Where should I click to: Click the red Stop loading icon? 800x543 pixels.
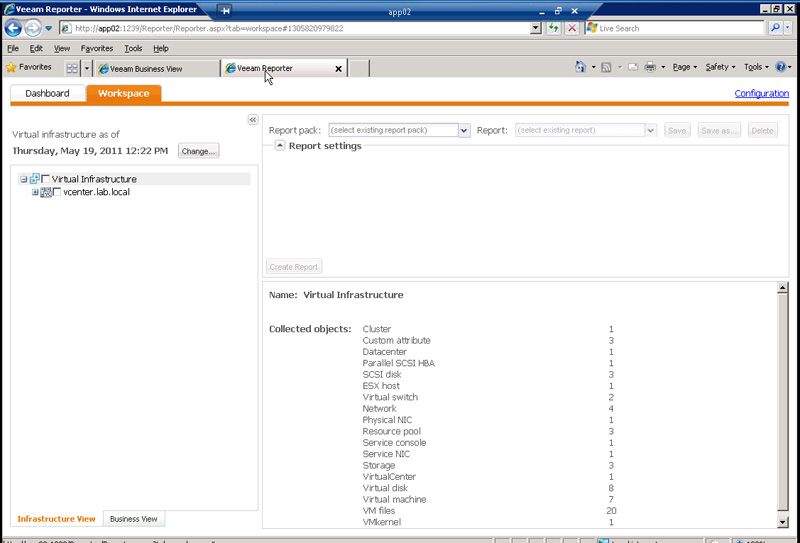(x=572, y=28)
